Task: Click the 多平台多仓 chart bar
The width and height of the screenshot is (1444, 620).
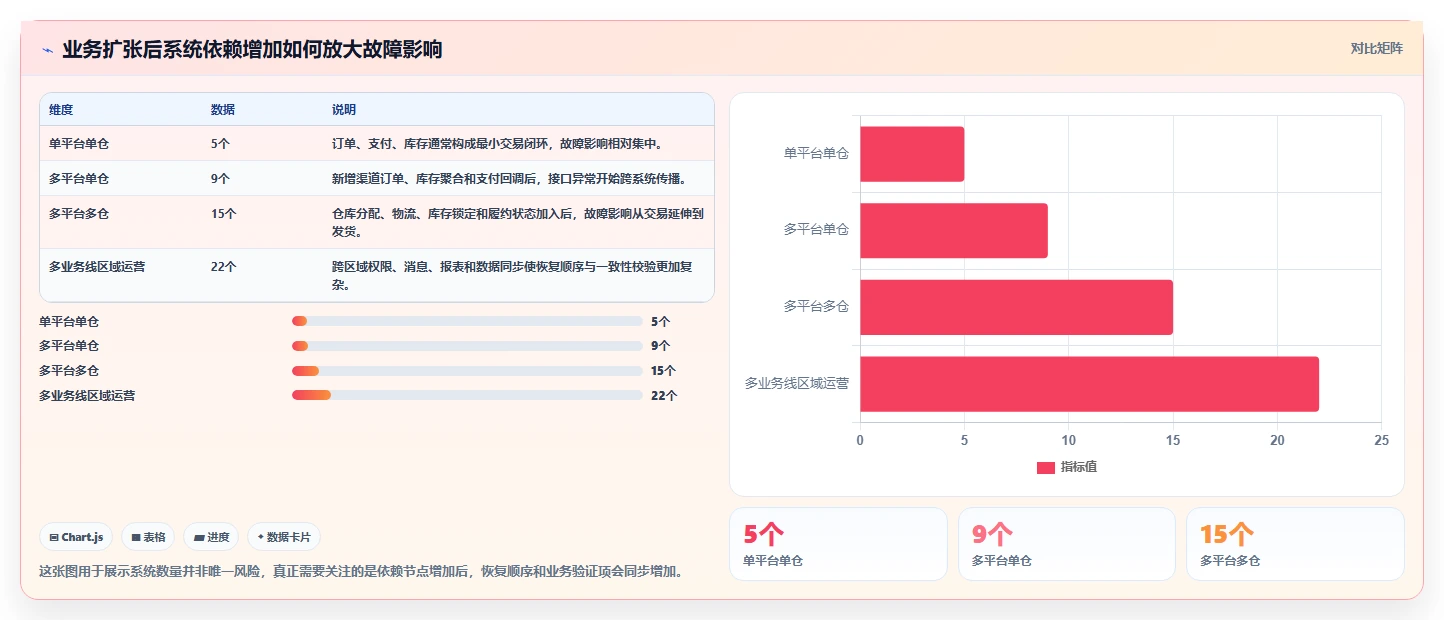Action: [1016, 307]
